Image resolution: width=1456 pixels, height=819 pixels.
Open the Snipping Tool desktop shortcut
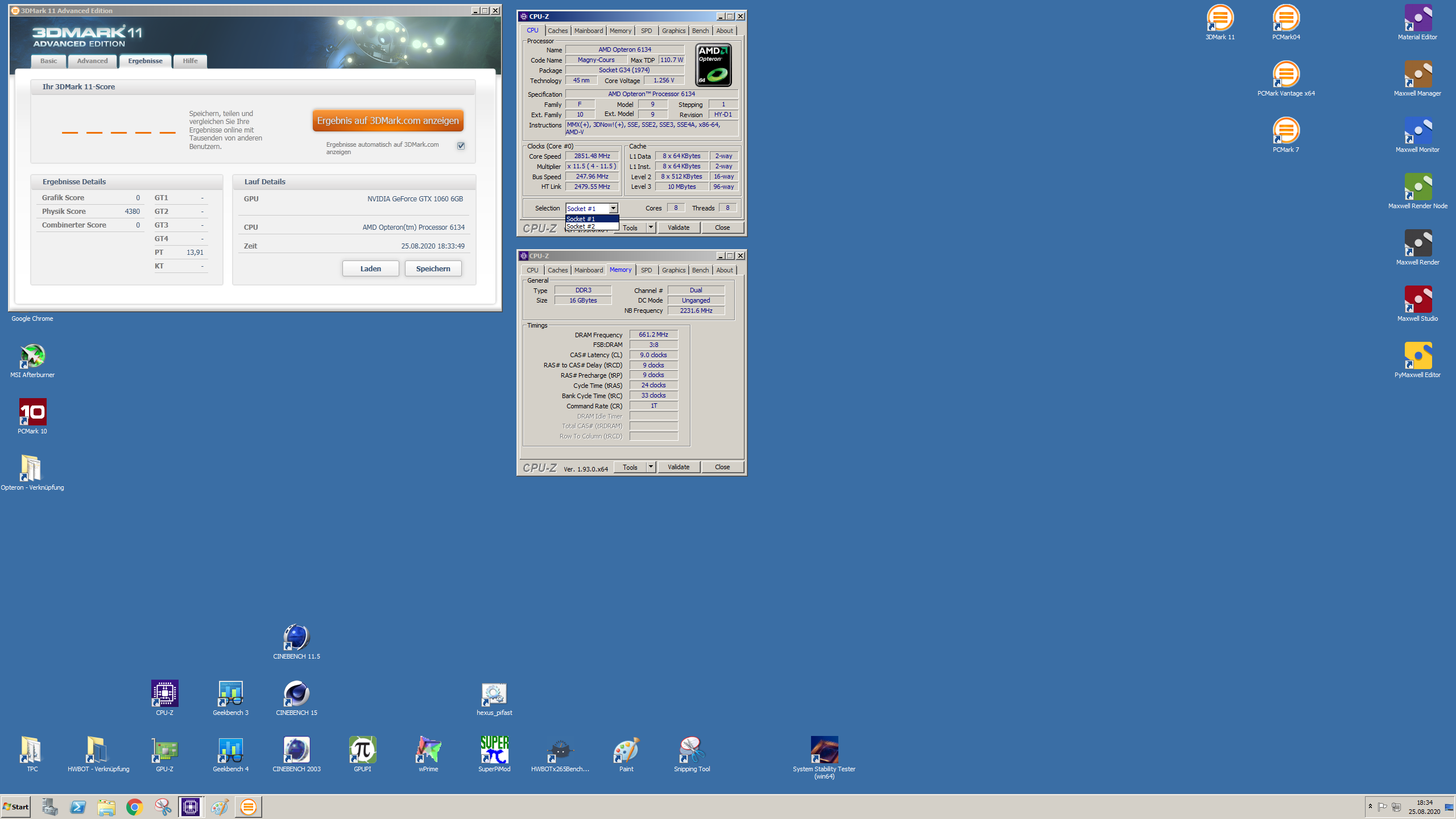692,755
